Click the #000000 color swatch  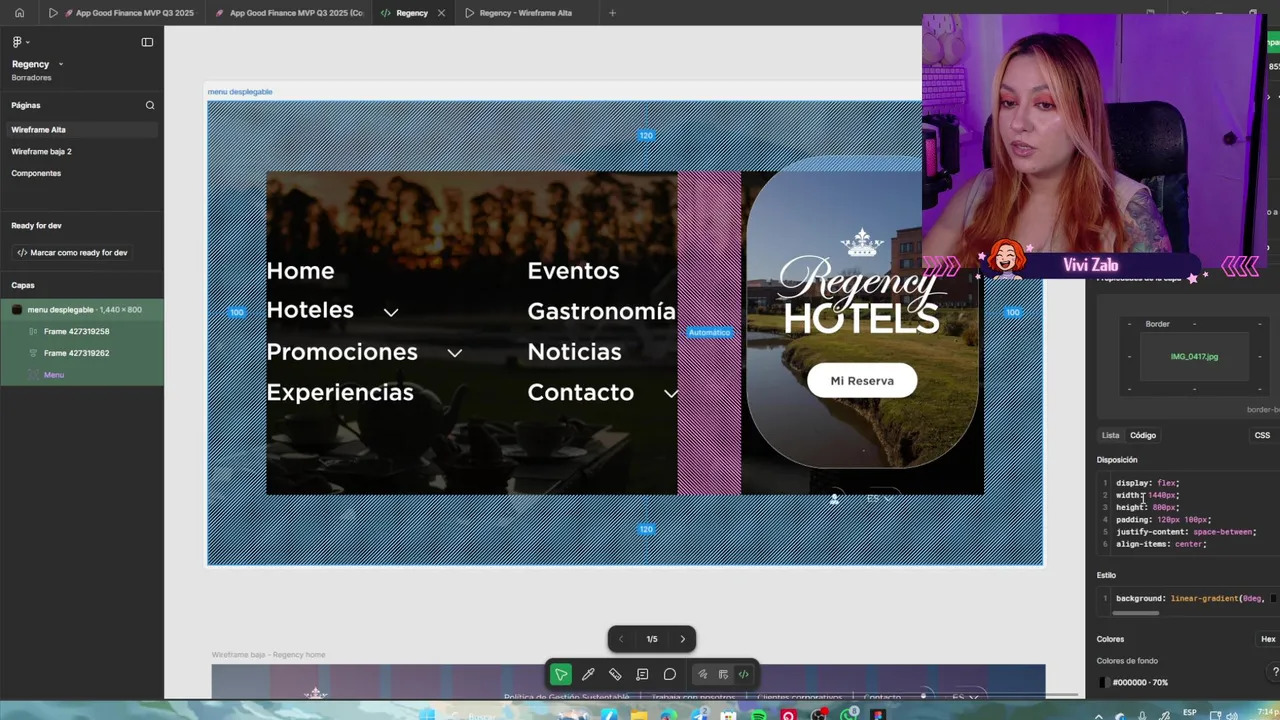coord(1103,682)
